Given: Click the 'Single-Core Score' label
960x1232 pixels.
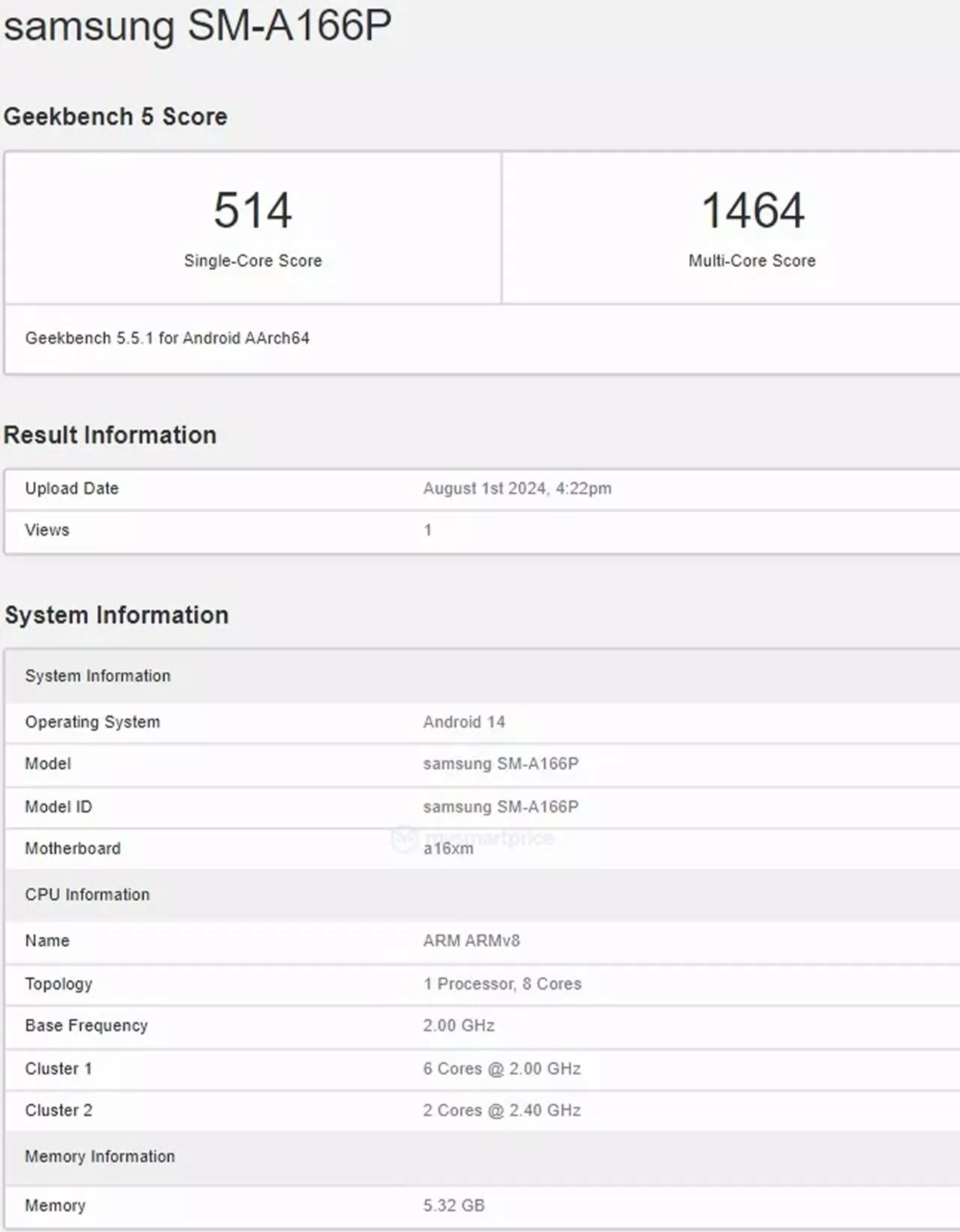Looking at the screenshot, I should pyautogui.click(x=253, y=260).
